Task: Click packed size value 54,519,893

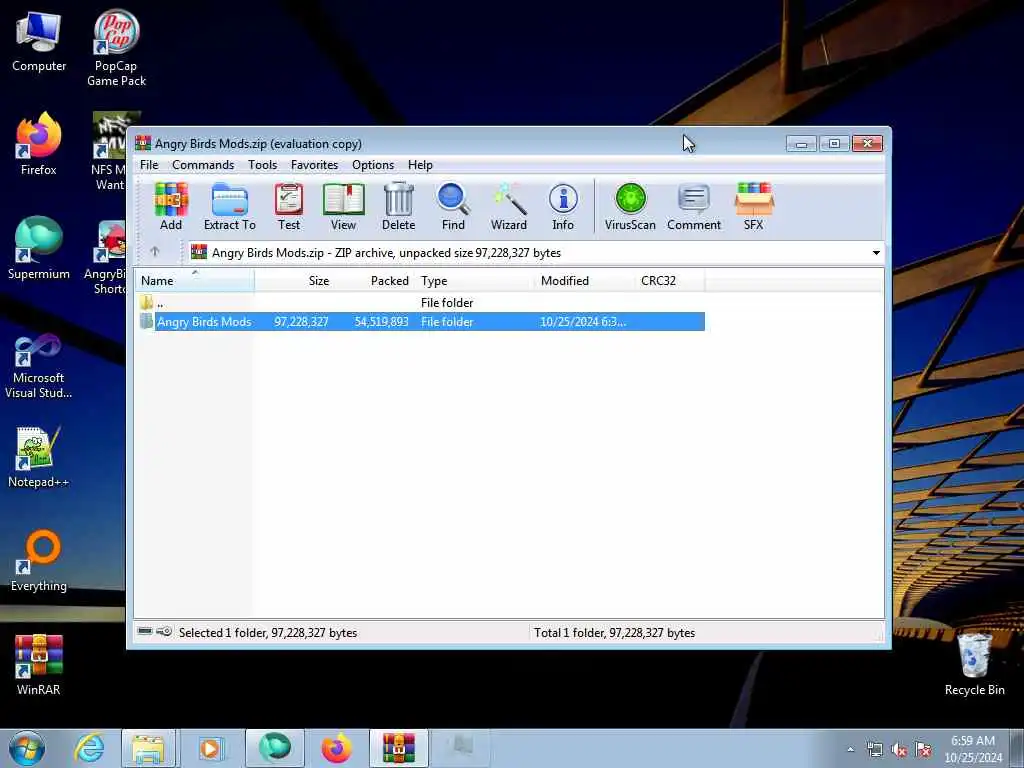Action: click(x=381, y=321)
